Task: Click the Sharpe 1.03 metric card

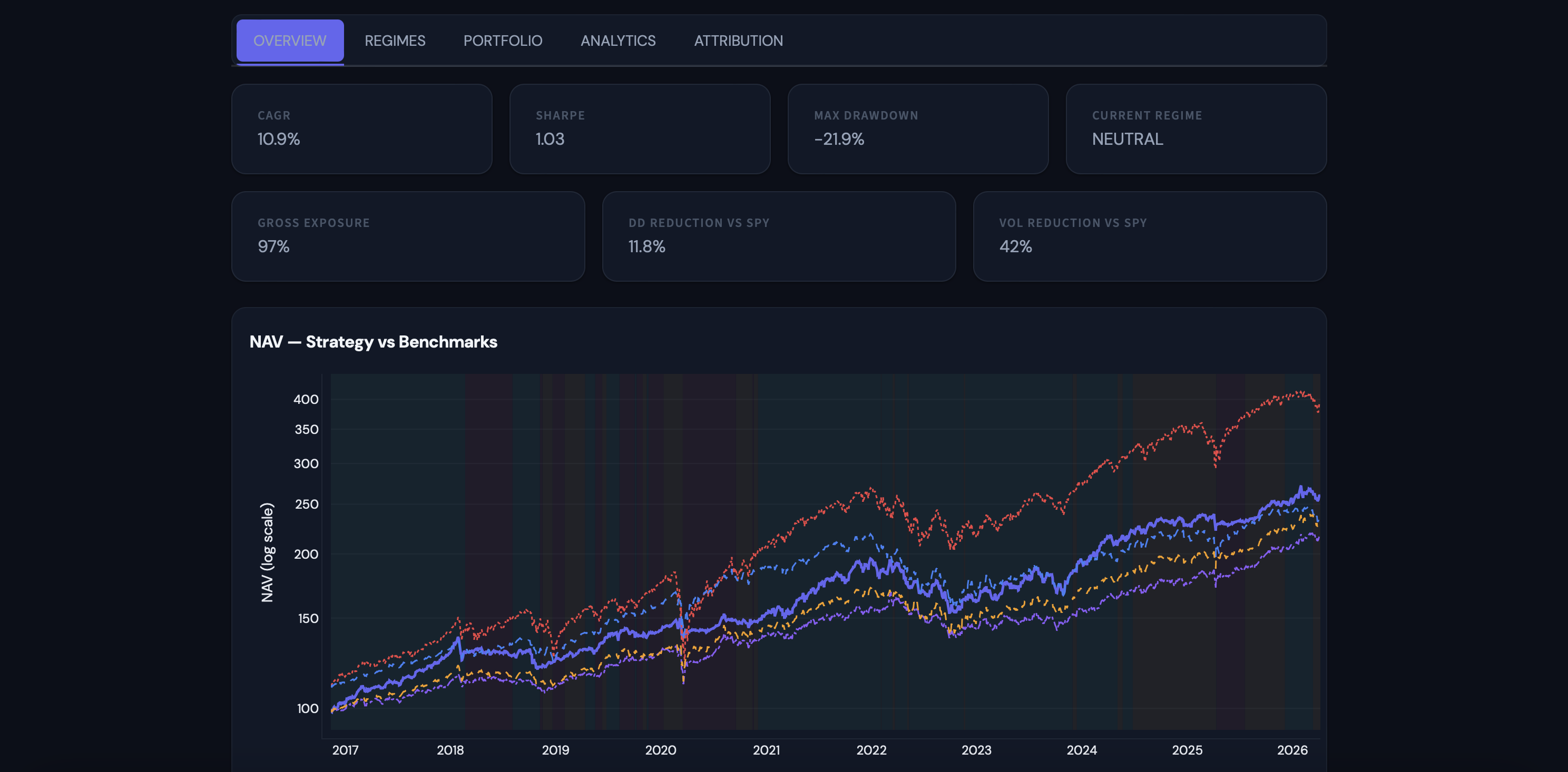Action: click(x=639, y=129)
